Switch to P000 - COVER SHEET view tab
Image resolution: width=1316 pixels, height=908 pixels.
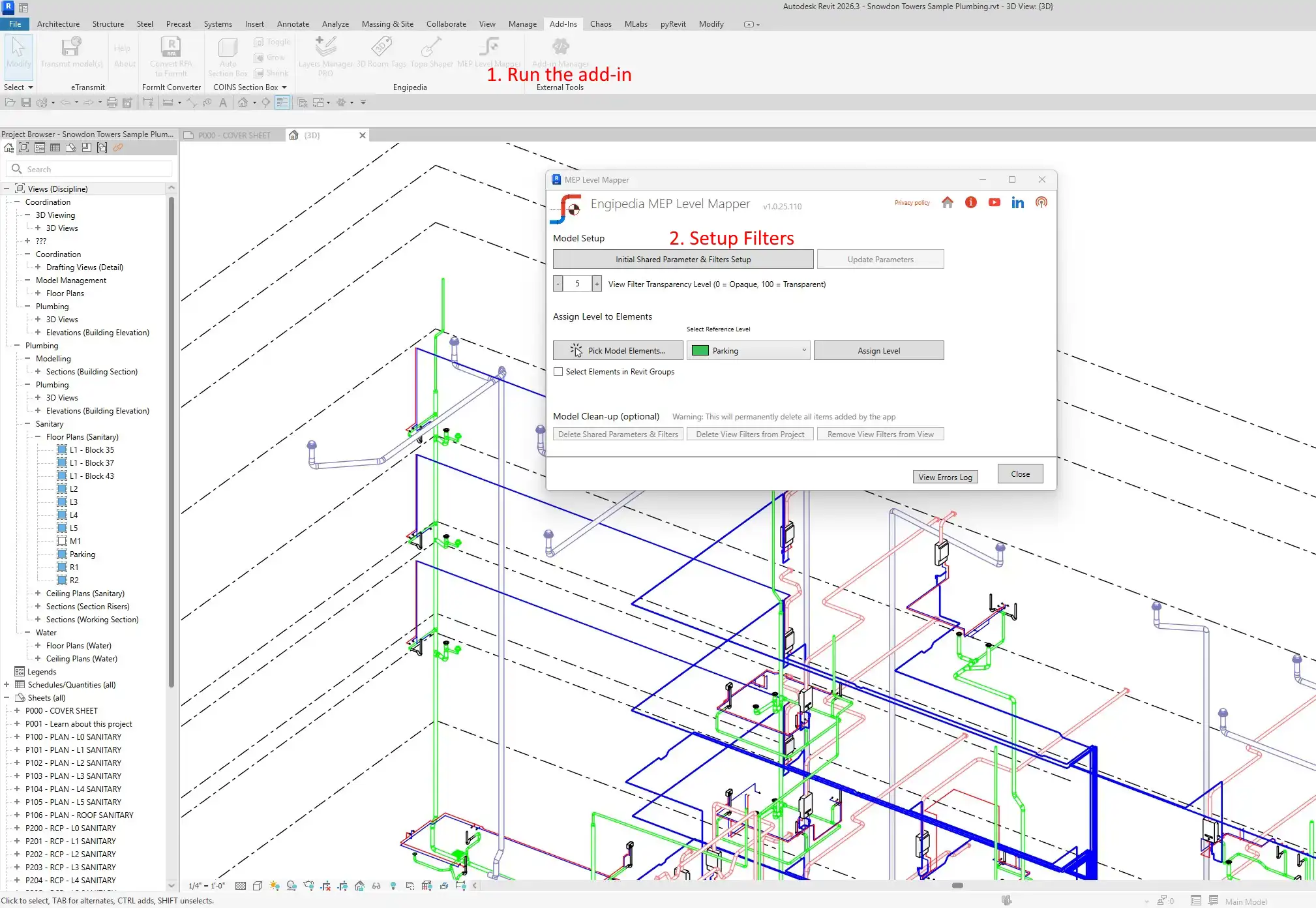click(233, 136)
